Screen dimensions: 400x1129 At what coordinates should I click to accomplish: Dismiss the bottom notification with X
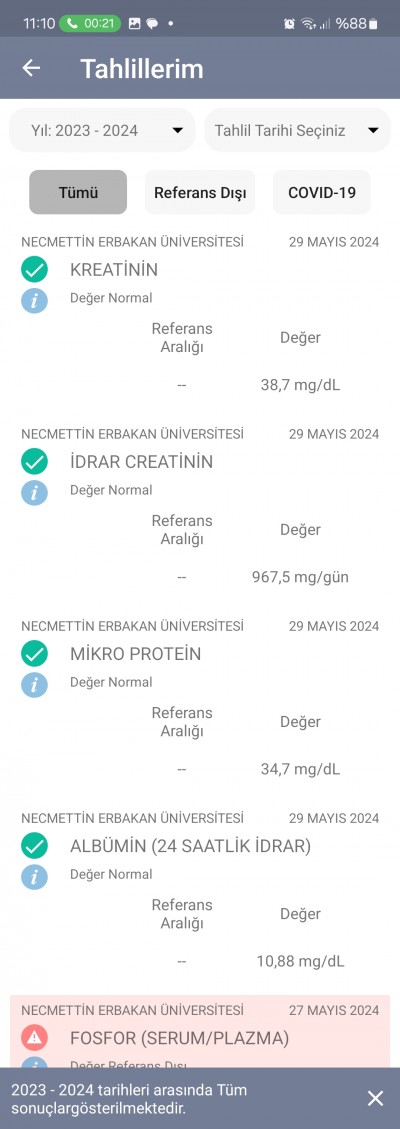[x=376, y=1098]
